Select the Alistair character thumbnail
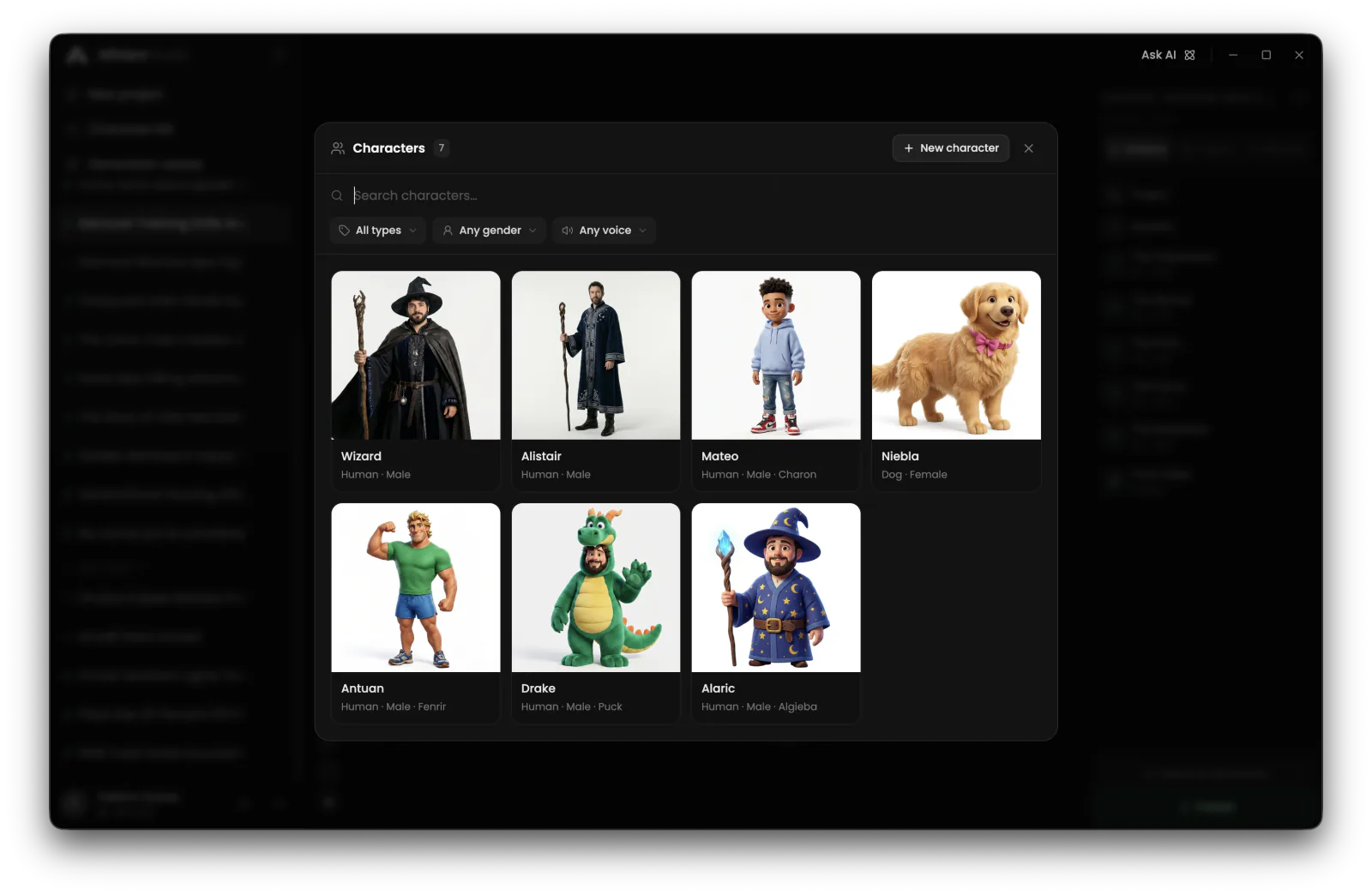Screen dimensions: 1372x895 point(596,356)
